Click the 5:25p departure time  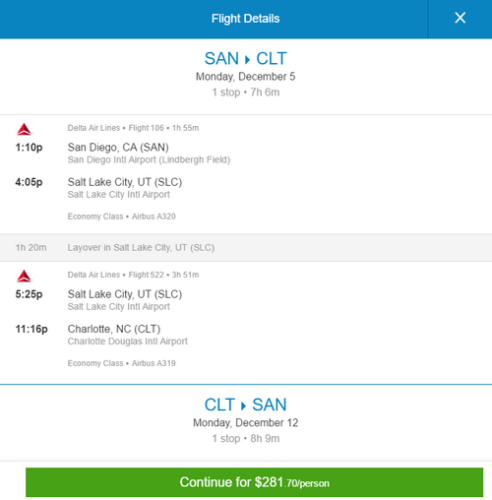coord(29,294)
